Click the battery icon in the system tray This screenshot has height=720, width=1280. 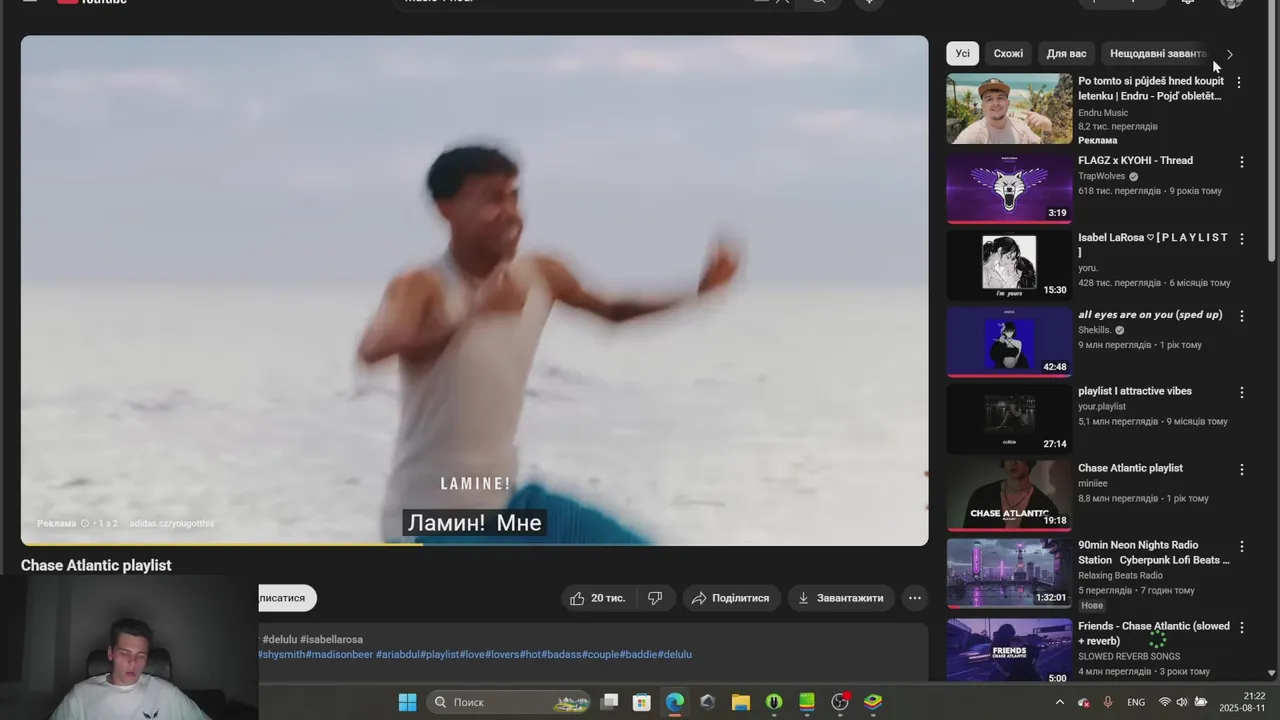[1201, 702]
